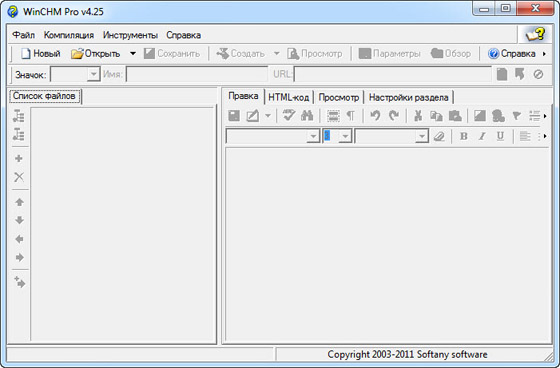Open the Справка menu
Image resolution: width=560 pixels, height=368 pixels.
point(184,35)
